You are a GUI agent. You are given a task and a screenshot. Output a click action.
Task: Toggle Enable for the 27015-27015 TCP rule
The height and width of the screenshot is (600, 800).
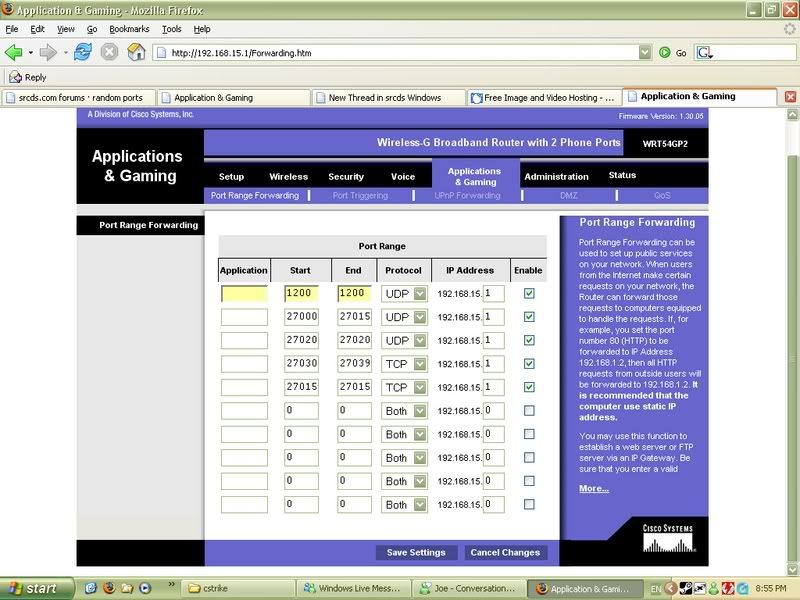(529, 387)
